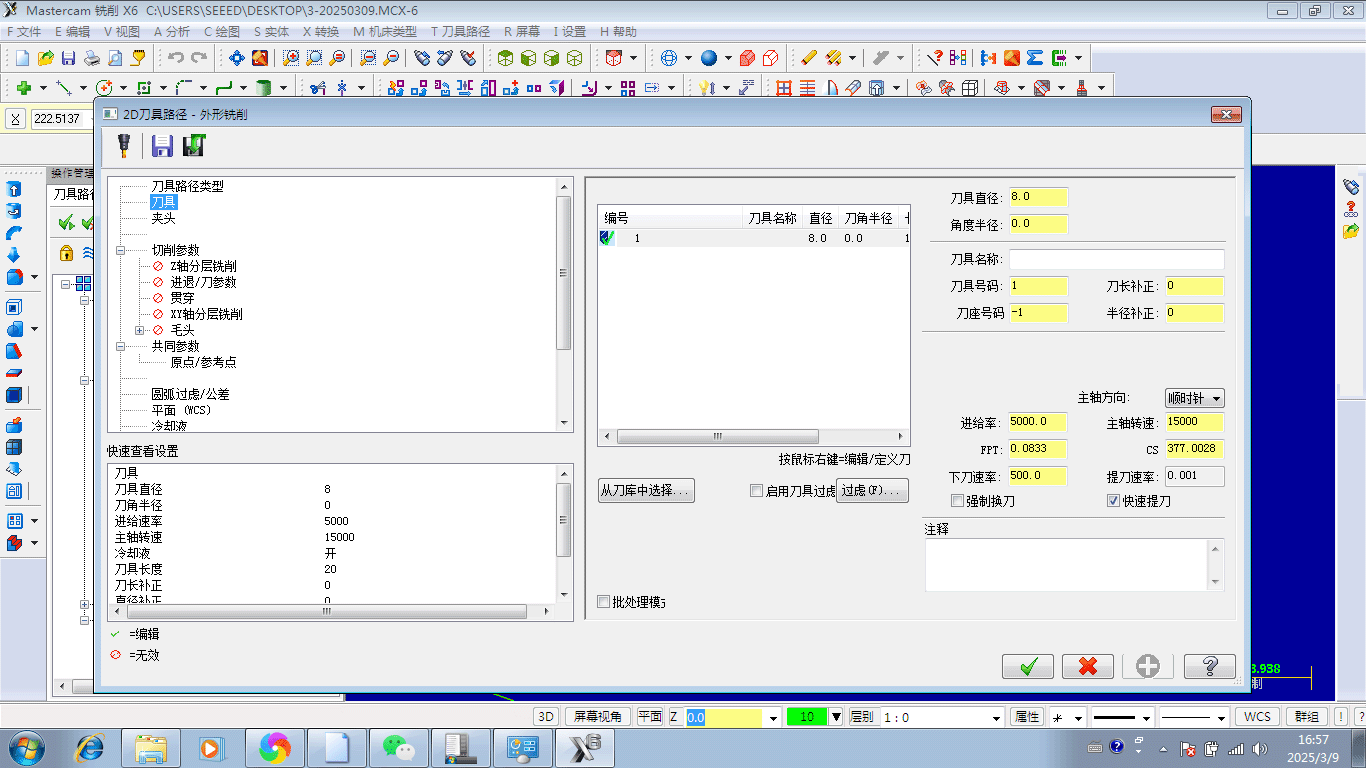Screen dimensions: 1366x768
Task: Click the create line tool icon
Action: point(63,88)
